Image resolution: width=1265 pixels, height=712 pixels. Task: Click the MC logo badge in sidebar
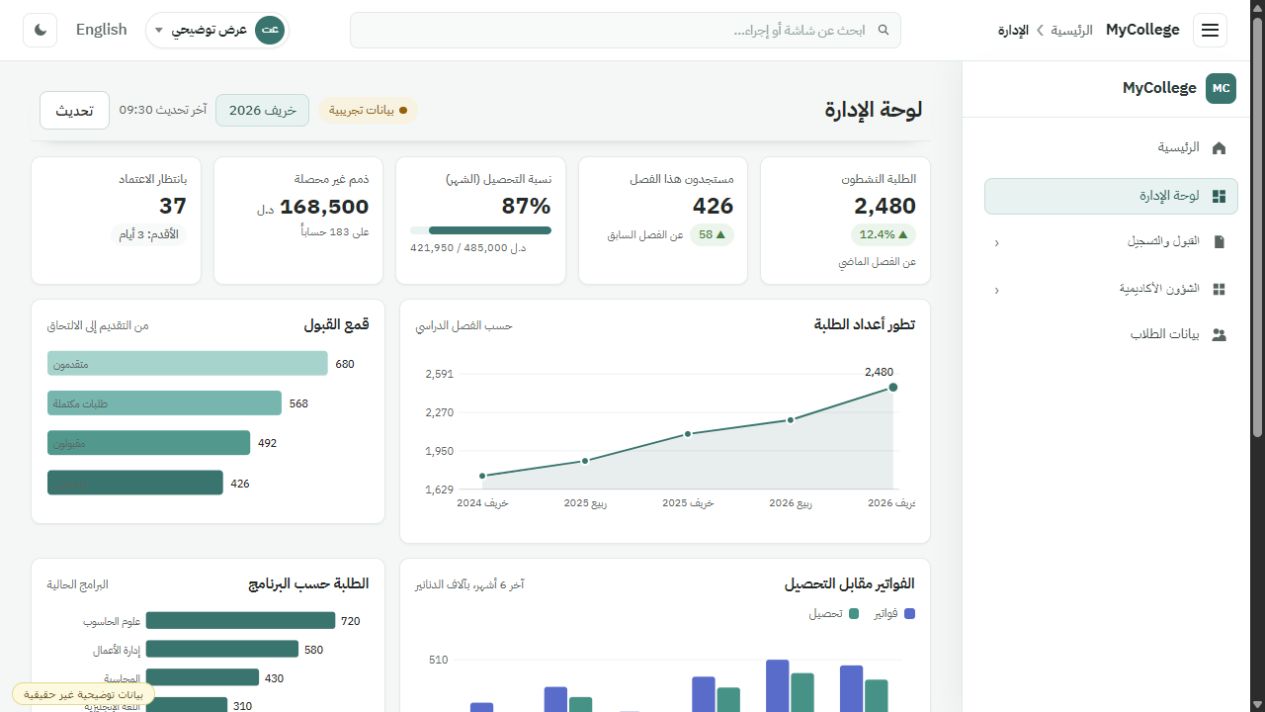1221,88
